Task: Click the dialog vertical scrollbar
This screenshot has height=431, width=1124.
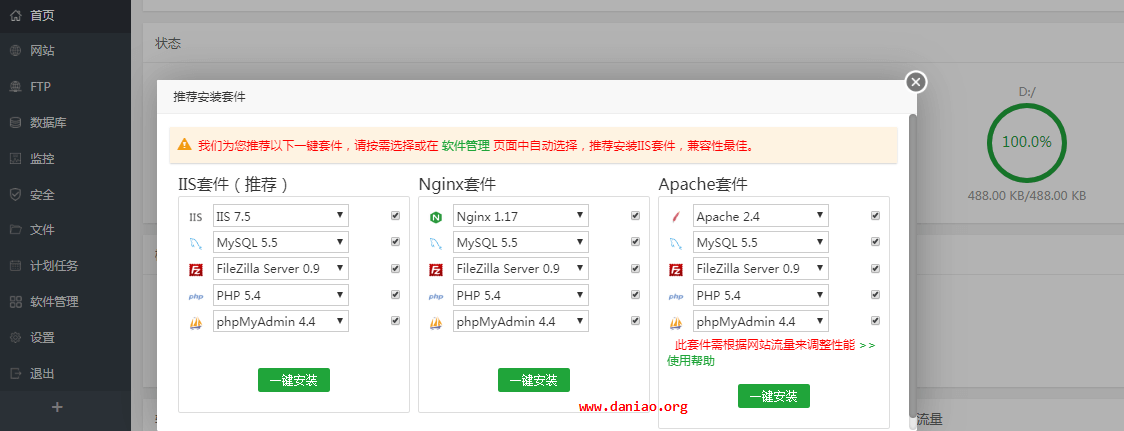Action: coord(913,265)
